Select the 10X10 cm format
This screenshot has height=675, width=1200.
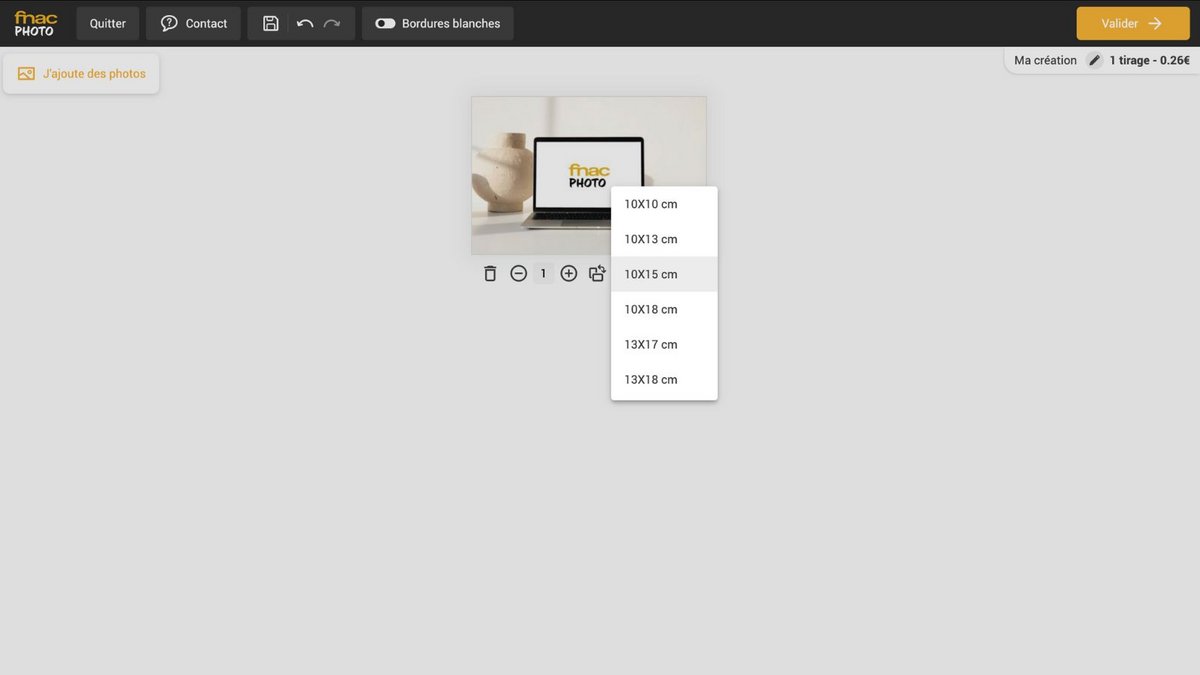click(651, 204)
